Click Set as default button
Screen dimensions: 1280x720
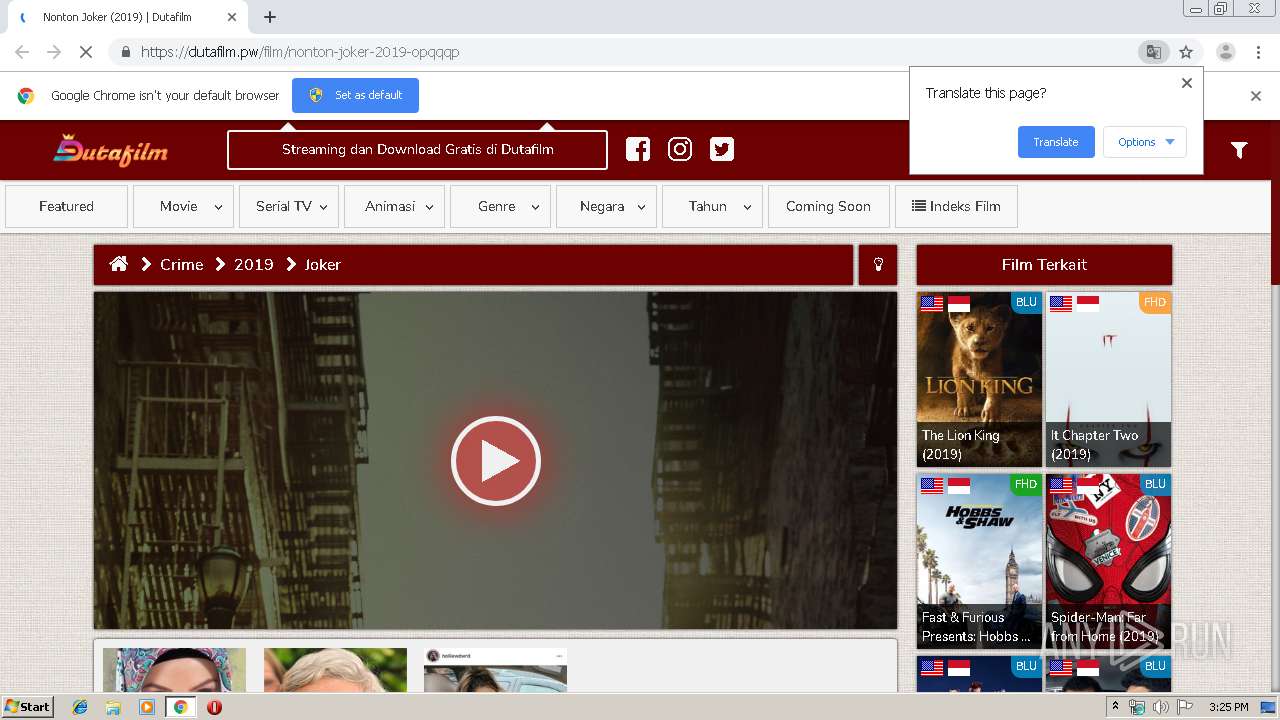coord(355,95)
